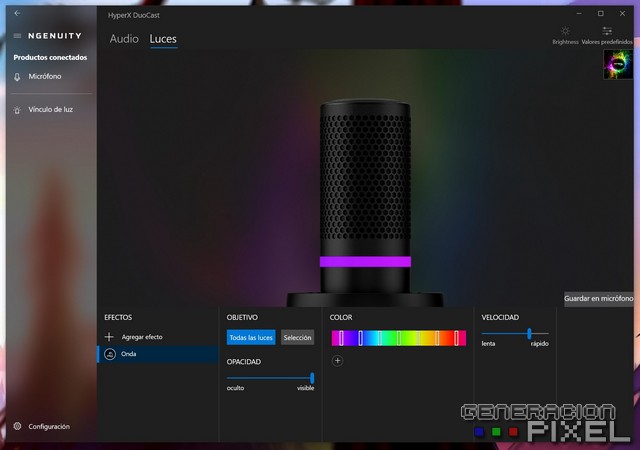Open Brightness settings
Screen dimensions: 640x450
point(565,35)
